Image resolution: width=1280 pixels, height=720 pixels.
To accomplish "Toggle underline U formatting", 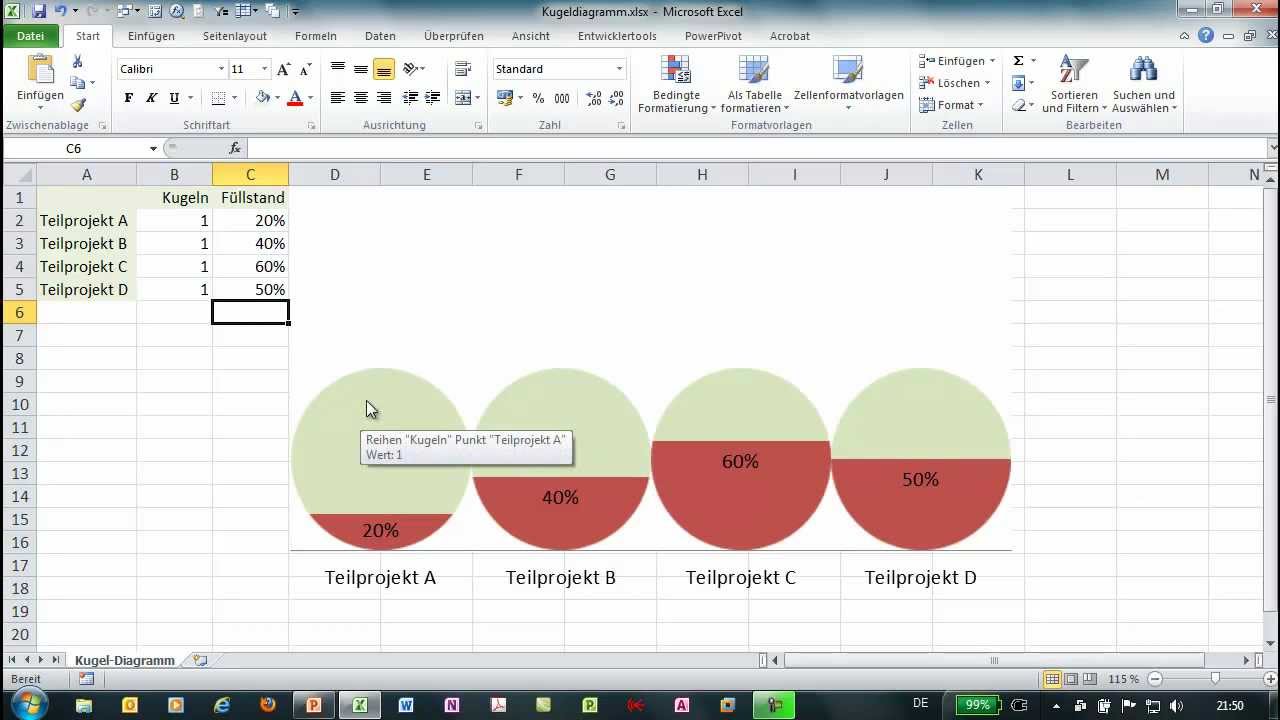I will coord(174,98).
